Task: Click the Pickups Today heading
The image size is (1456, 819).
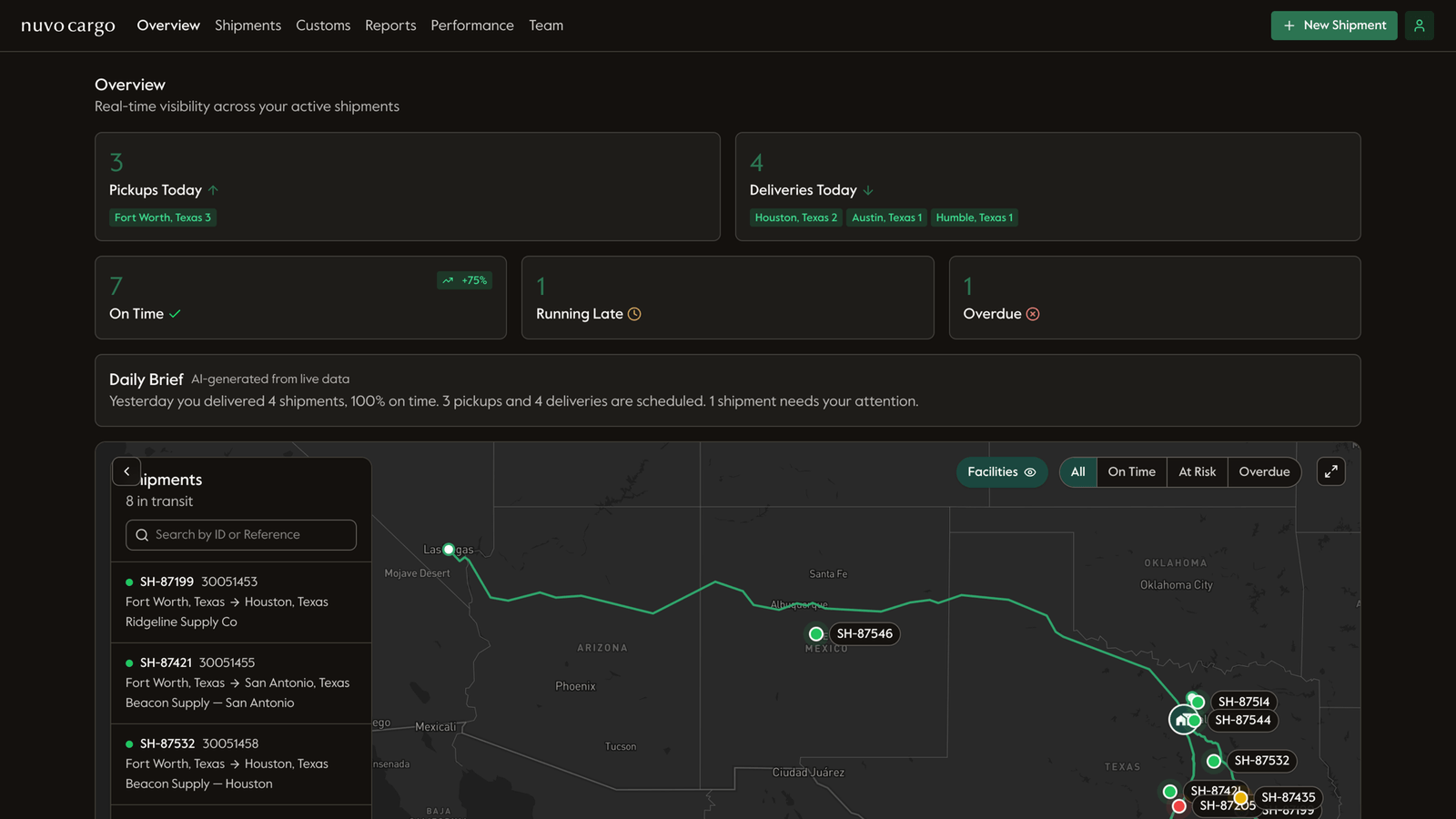Action: [156, 190]
